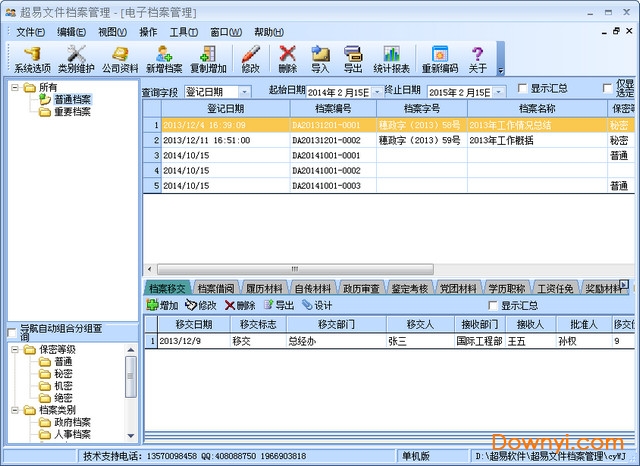Click the horizontal scrollbar thumb of archive grid
This screenshot has height=466, width=640.
click(295, 269)
